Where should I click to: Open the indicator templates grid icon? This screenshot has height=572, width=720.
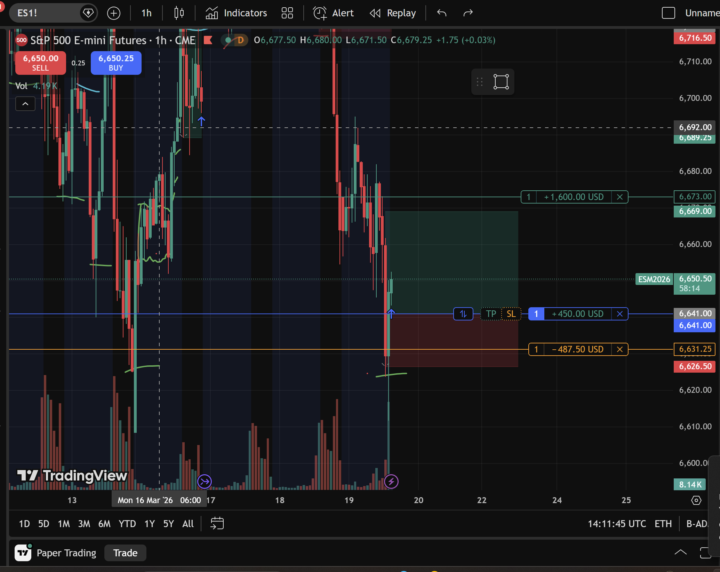click(x=287, y=13)
